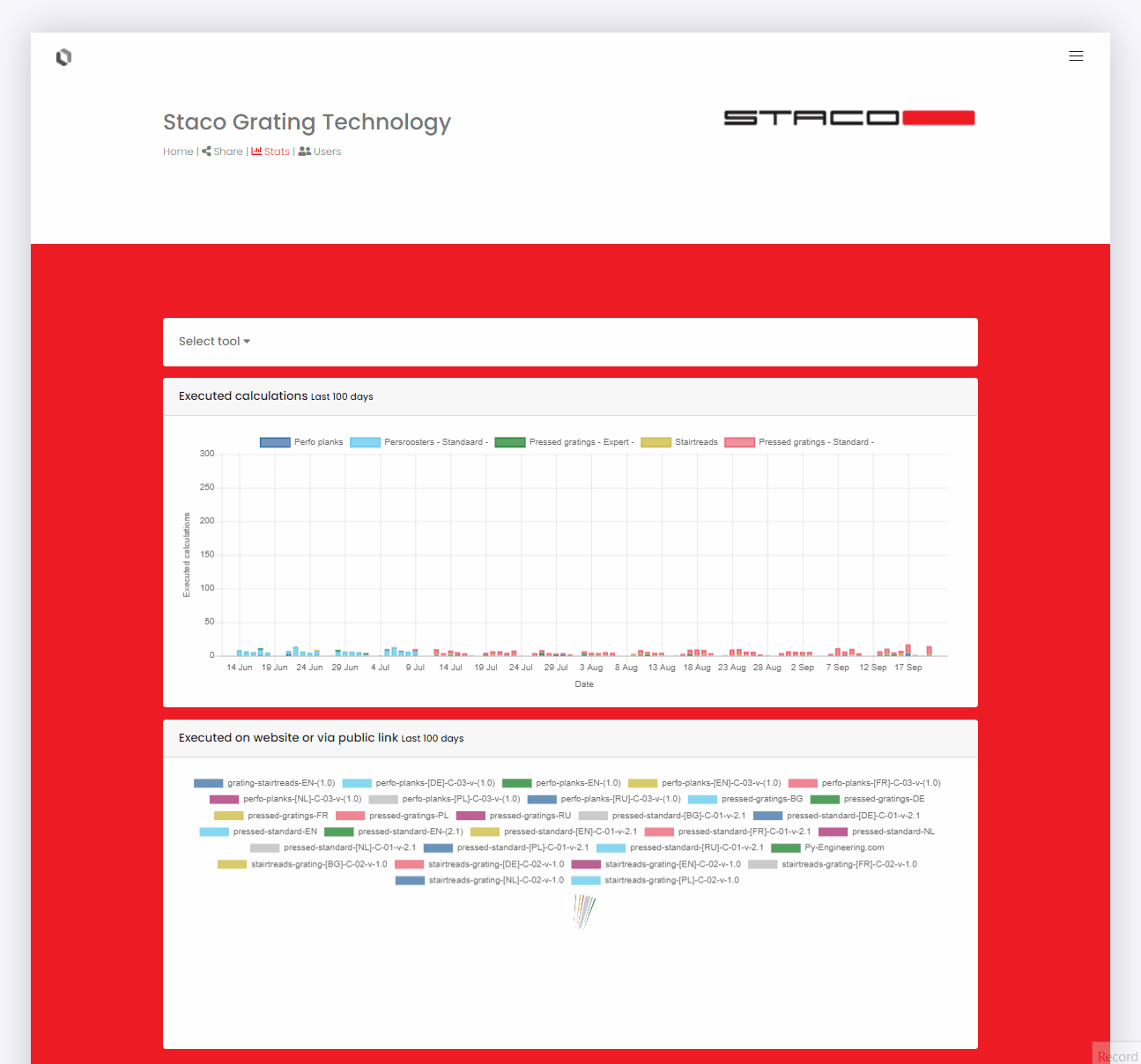
Task: Click the Users people icon
Action: click(304, 151)
